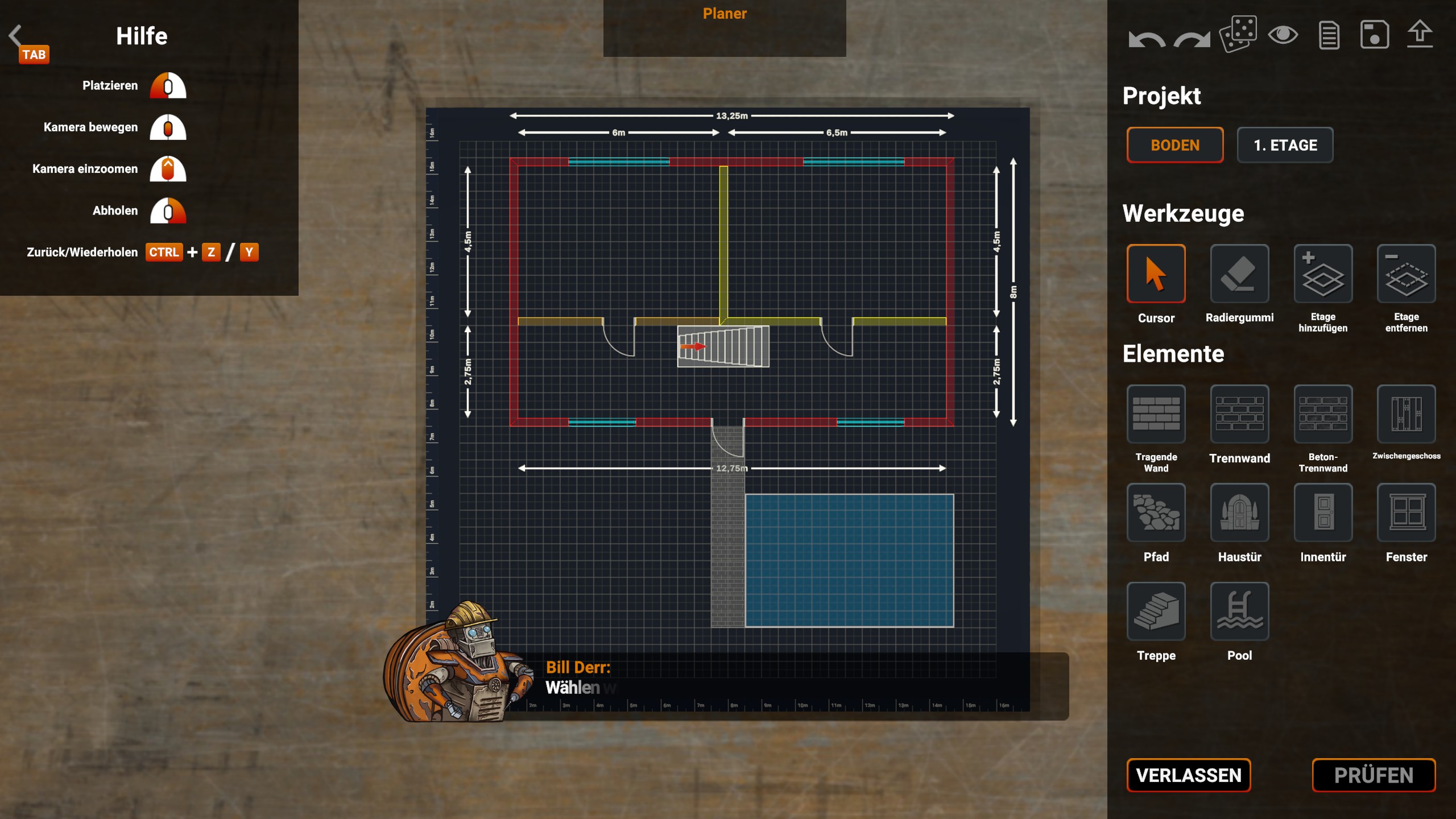This screenshot has height=819, width=1456.
Task: Select the Treppe stairs element
Action: [1156, 611]
